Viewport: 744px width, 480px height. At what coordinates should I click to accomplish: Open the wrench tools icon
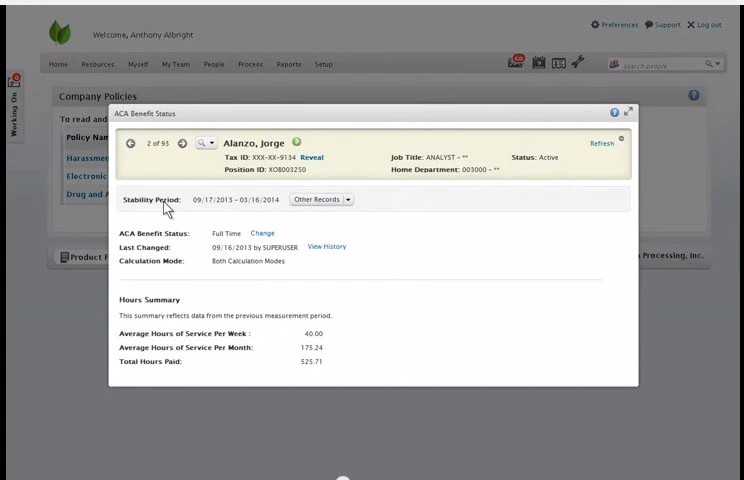click(x=577, y=62)
